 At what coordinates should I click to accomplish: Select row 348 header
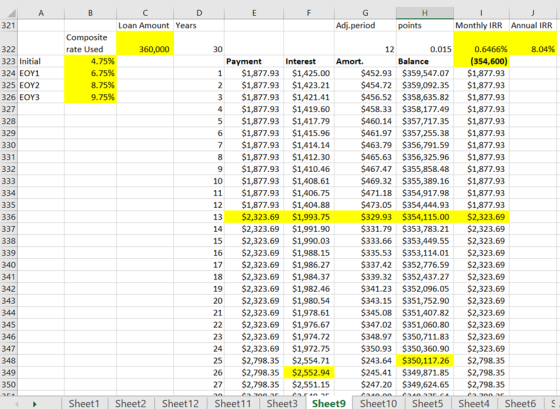tap(9, 360)
